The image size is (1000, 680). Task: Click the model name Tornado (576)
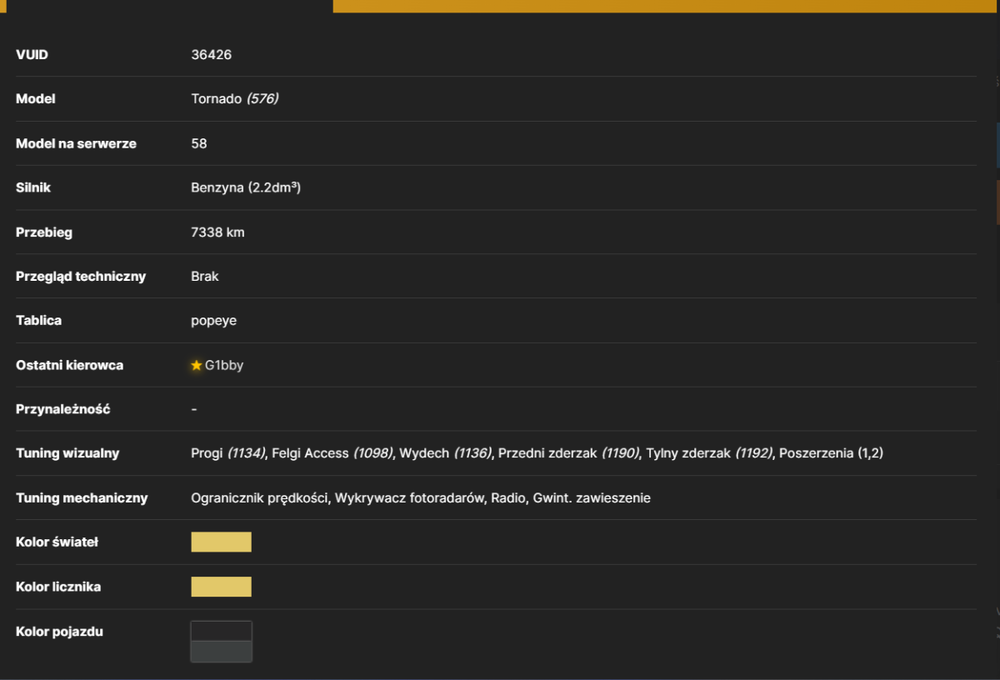(x=235, y=99)
